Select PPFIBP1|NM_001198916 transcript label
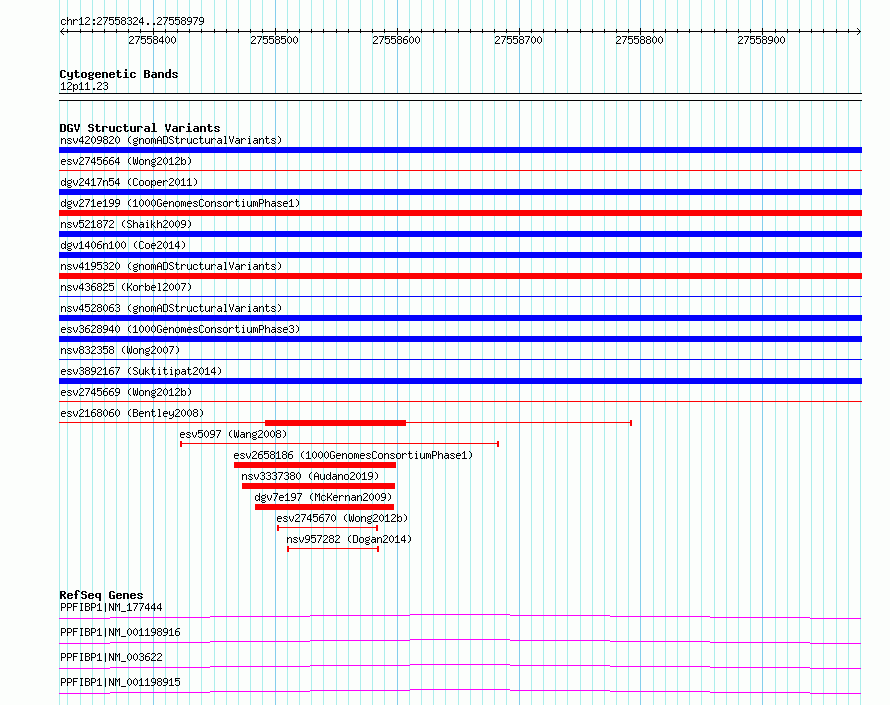The image size is (890, 705). click(x=120, y=632)
